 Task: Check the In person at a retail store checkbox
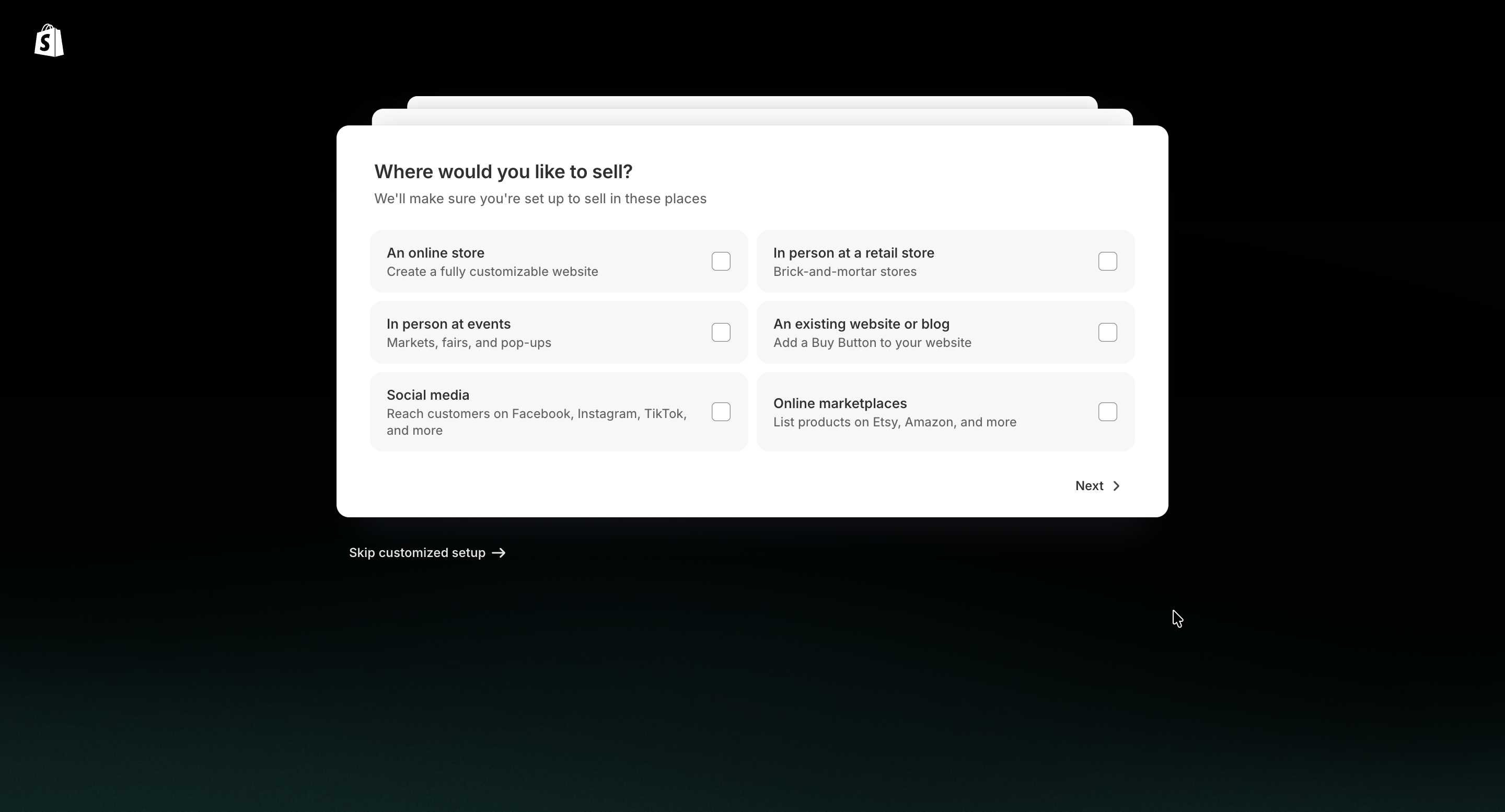[1107, 261]
